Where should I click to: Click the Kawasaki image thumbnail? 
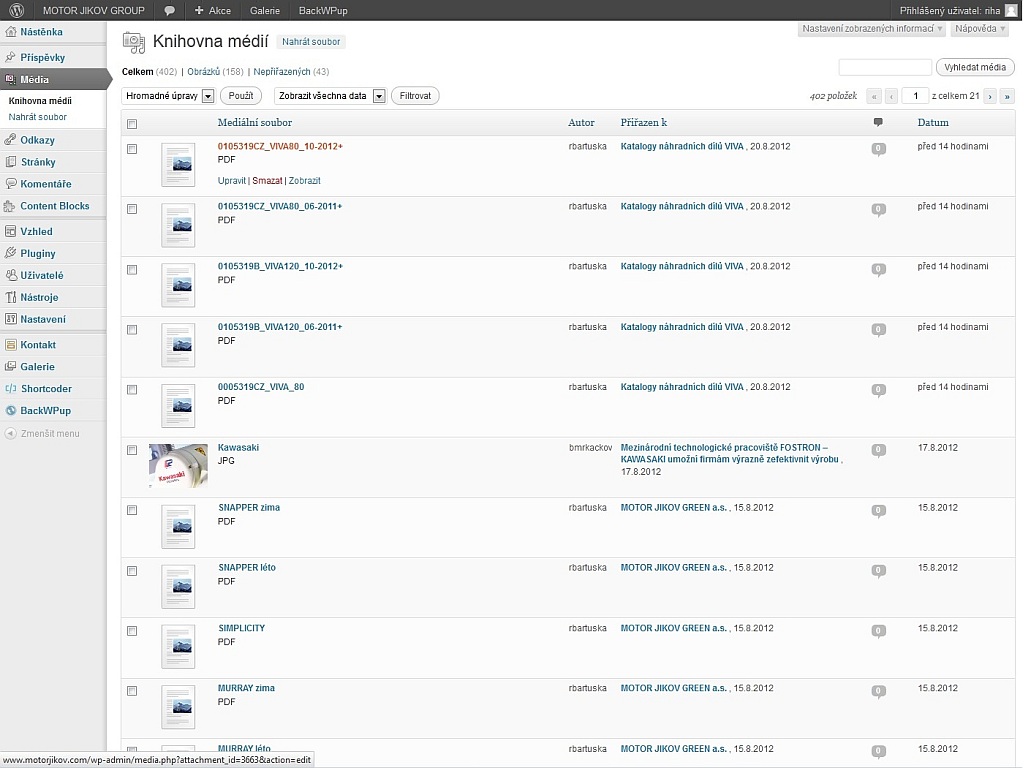point(178,465)
